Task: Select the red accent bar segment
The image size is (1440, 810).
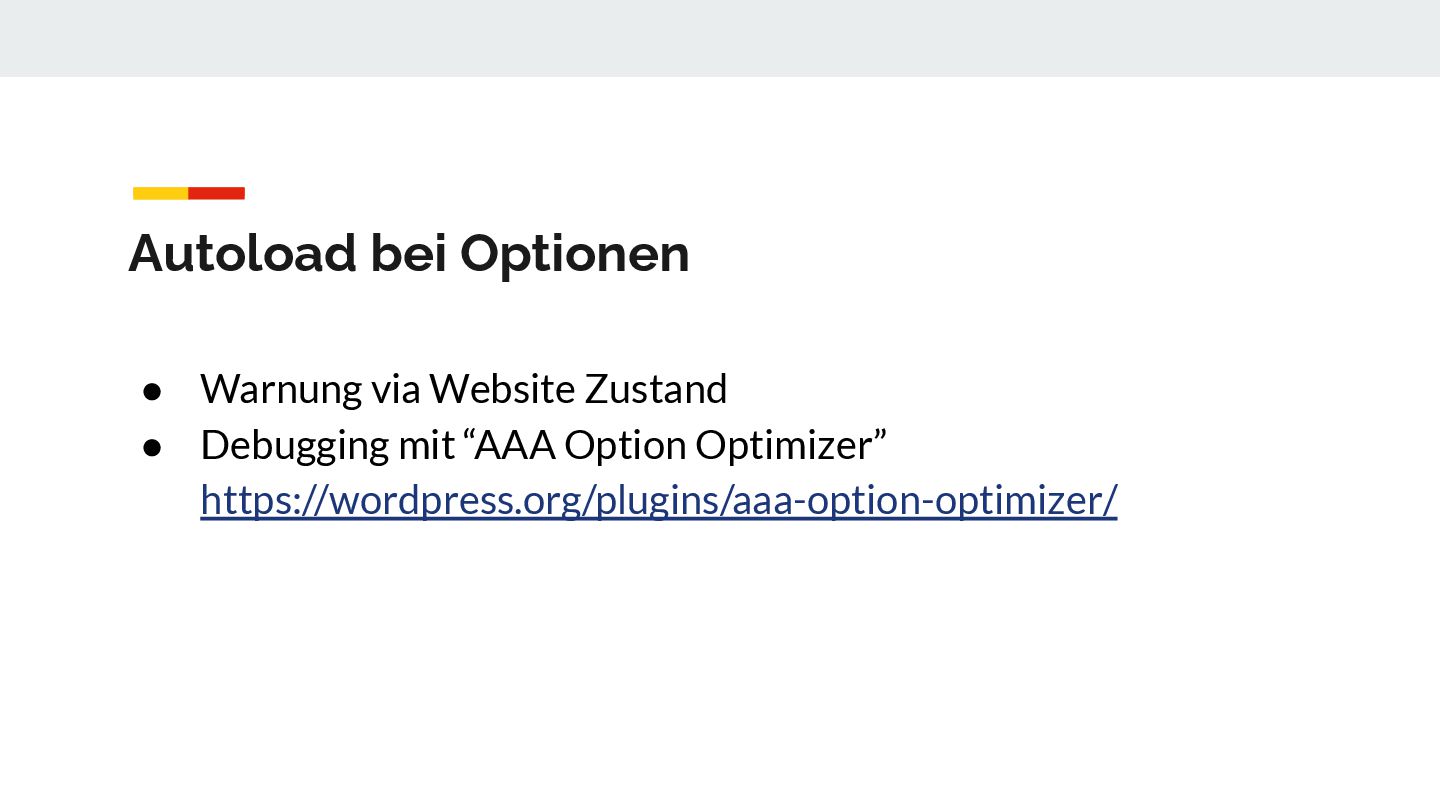Action: tap(217, 193)
